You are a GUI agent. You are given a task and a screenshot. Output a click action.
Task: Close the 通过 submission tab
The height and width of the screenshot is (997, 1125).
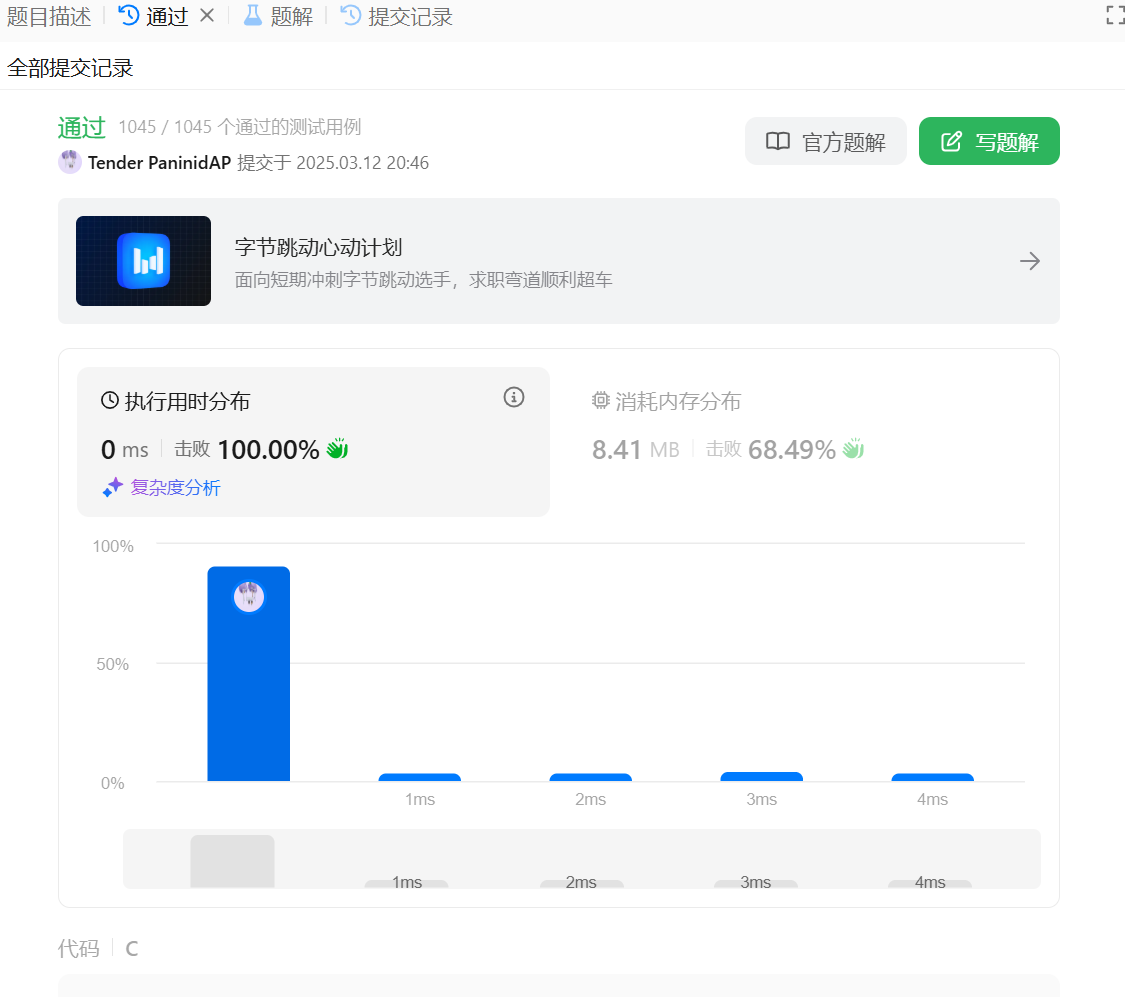coord(207,16)
